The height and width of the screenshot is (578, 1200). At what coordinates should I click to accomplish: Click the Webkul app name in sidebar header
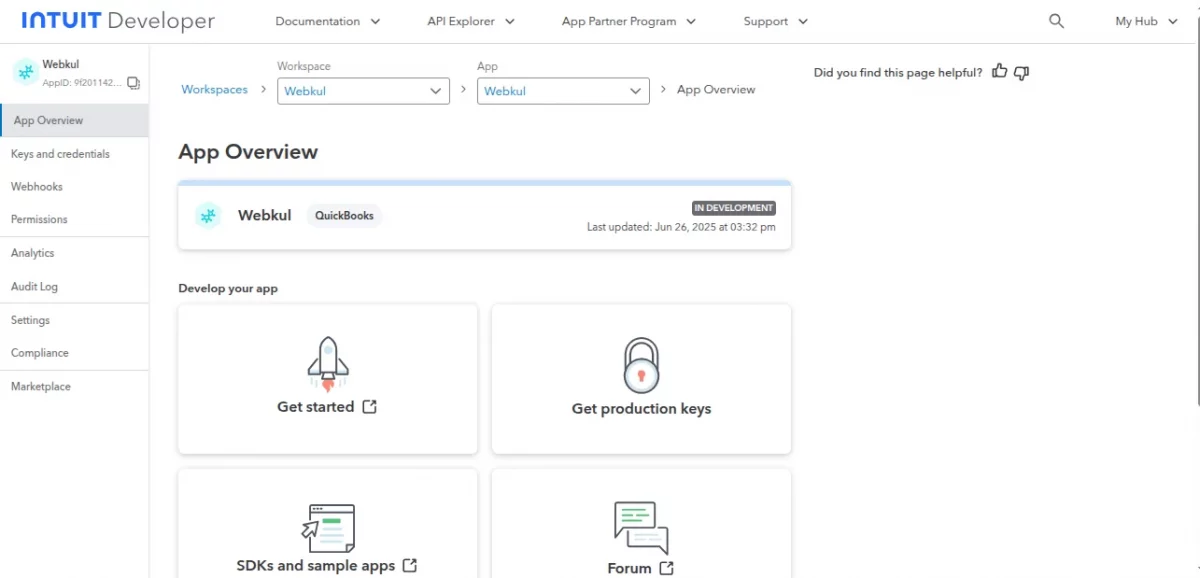click(61, 64)
